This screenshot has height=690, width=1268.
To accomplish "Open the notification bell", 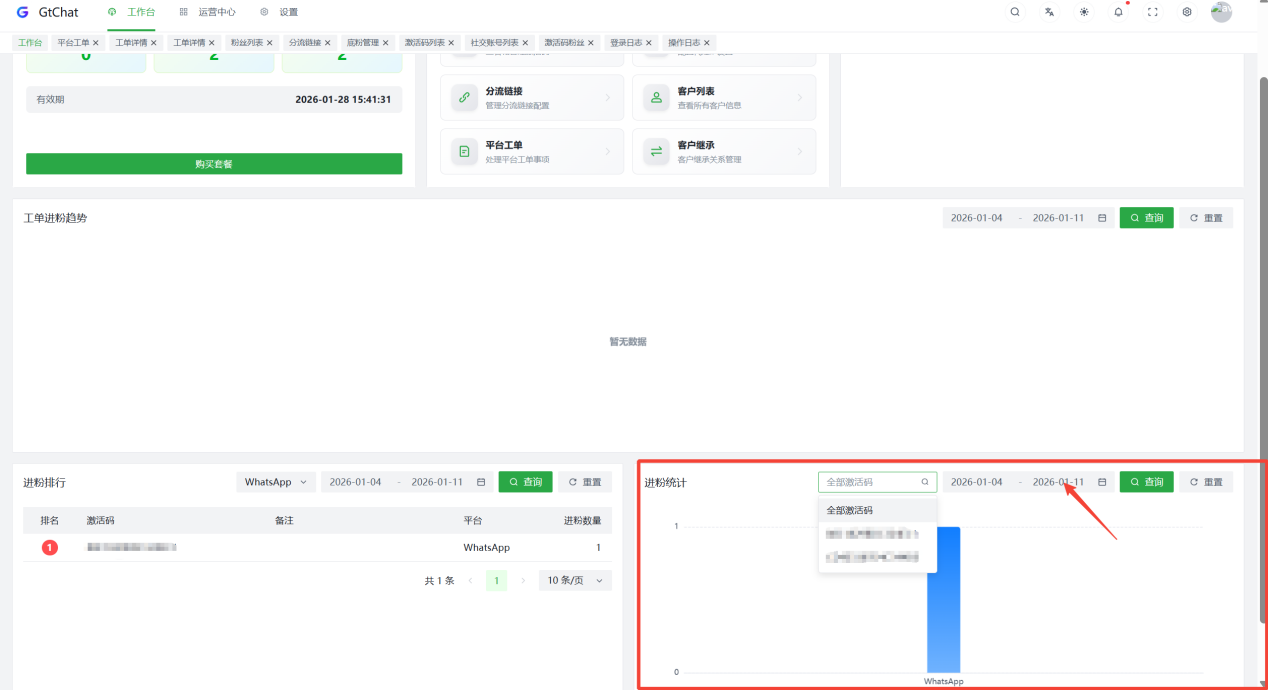I will 1118,12.
